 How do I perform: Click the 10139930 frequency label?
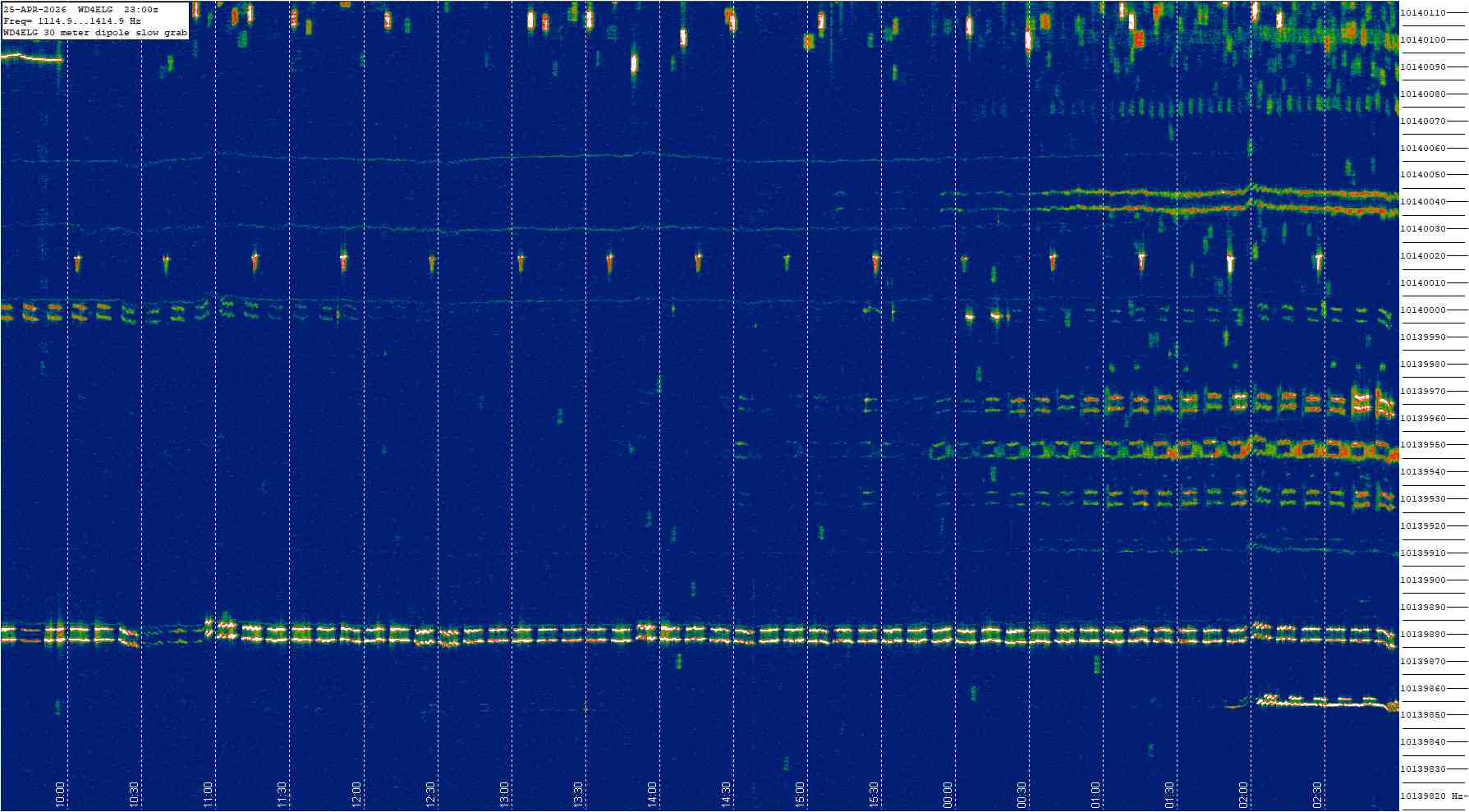(x=1423, y=499)
